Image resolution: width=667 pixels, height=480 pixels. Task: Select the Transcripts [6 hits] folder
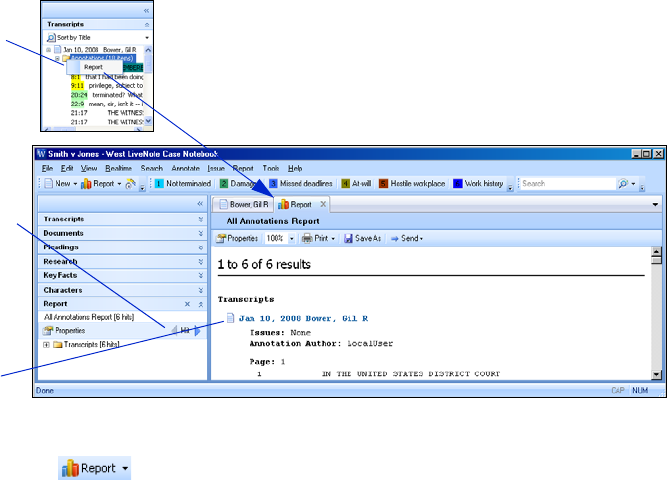[87, 345]
